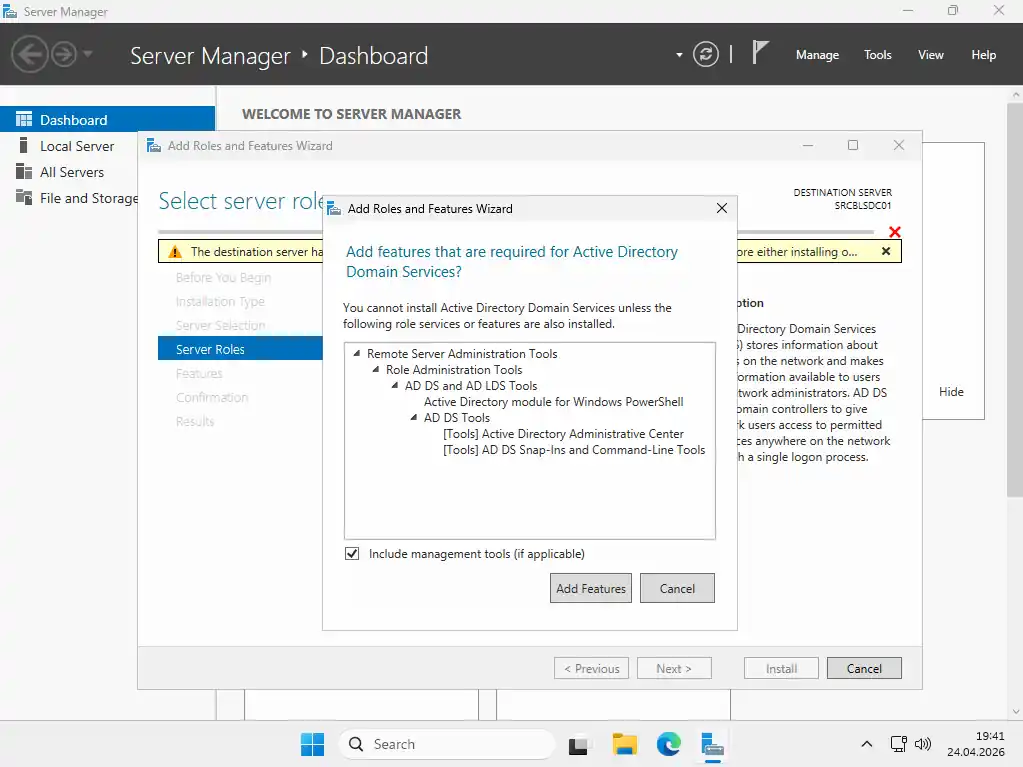This screenshot has width=1023, height=767.
Task: Click the wizard title bar icon
Action: [x=154, y=145]
